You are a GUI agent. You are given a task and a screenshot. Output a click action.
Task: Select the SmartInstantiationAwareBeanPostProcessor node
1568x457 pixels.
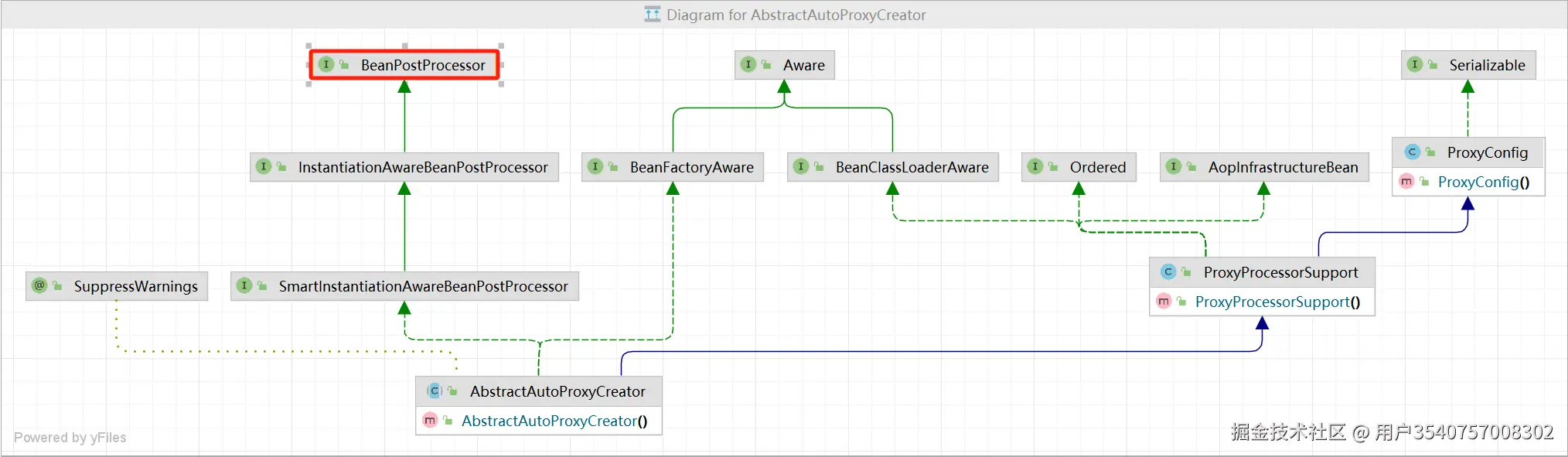[x=404, y=286]
